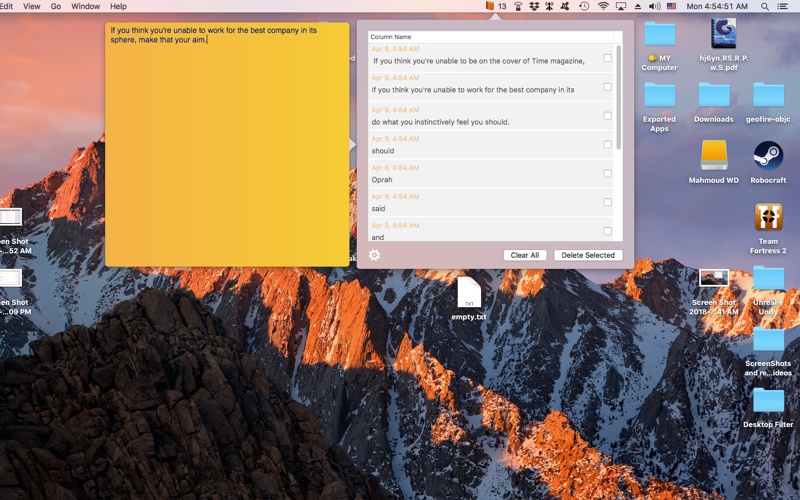Open Spotlight search magnifier icon

(x=765, y=6)
